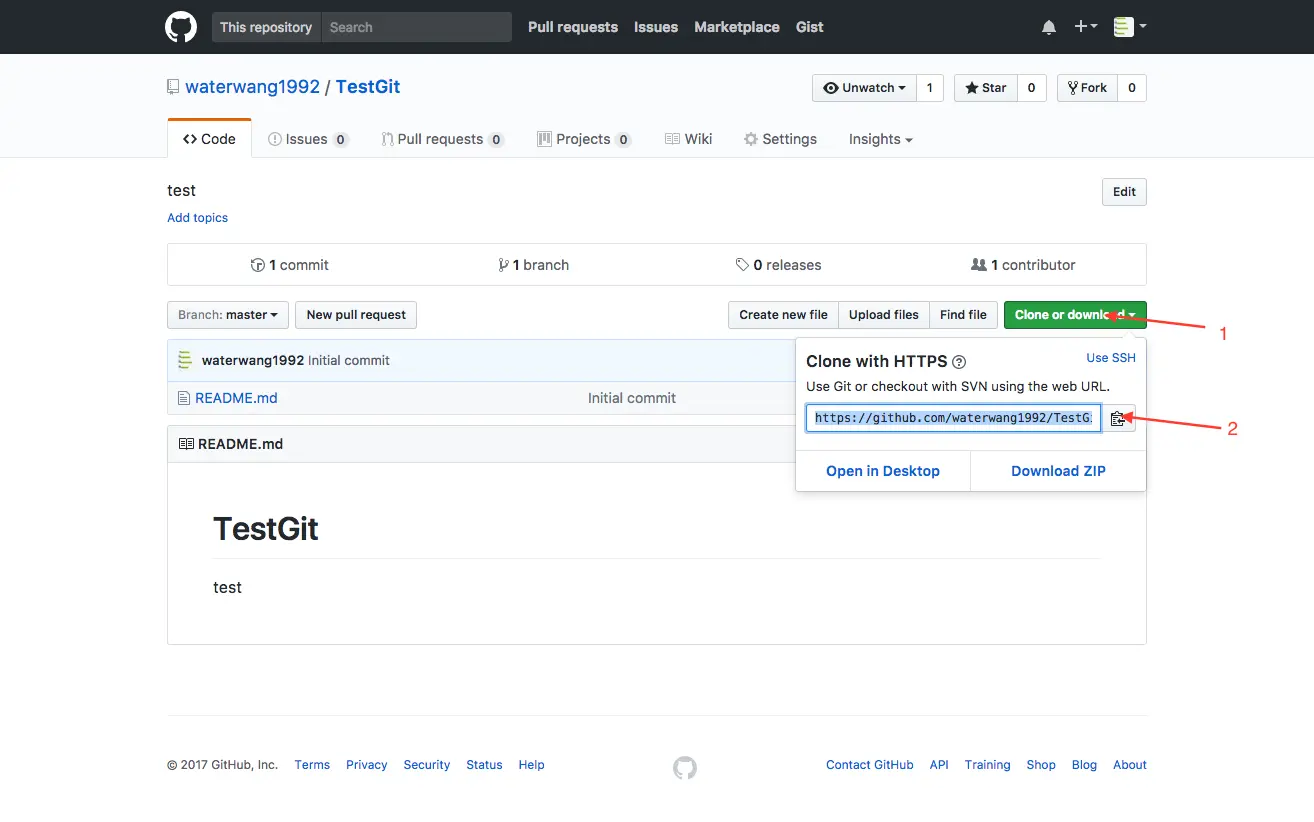
Task: Click the stargazers count 0
Action: click(x=1032, y=88)
